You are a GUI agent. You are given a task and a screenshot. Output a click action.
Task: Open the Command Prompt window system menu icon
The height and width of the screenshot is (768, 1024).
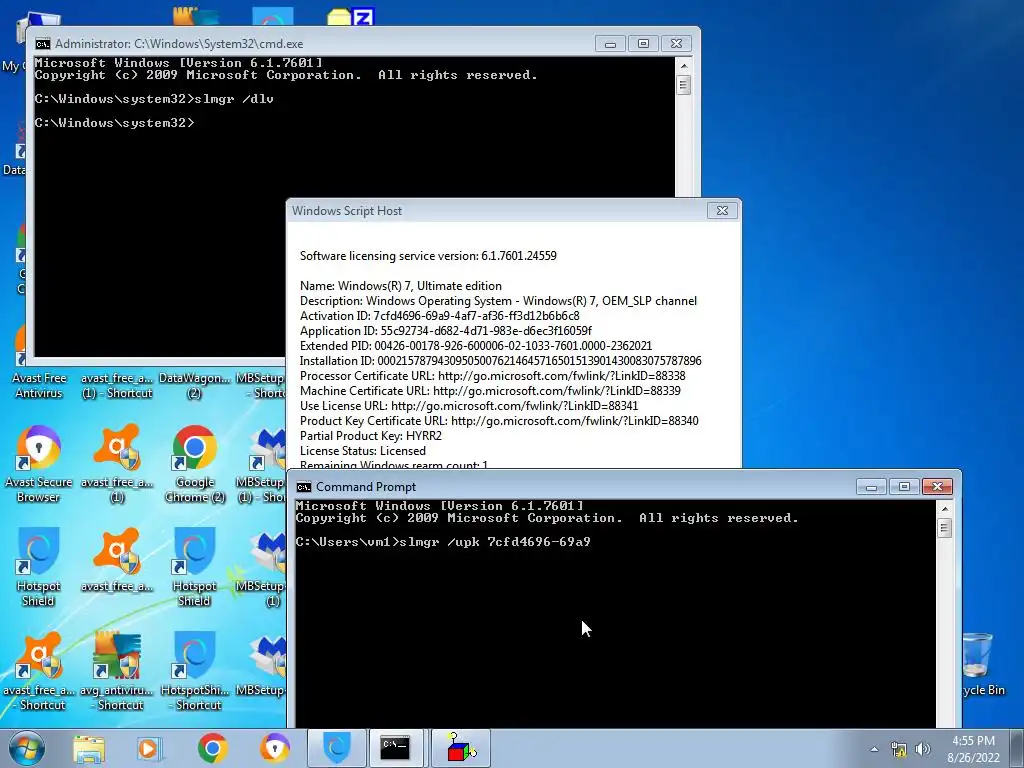point(304,487)
